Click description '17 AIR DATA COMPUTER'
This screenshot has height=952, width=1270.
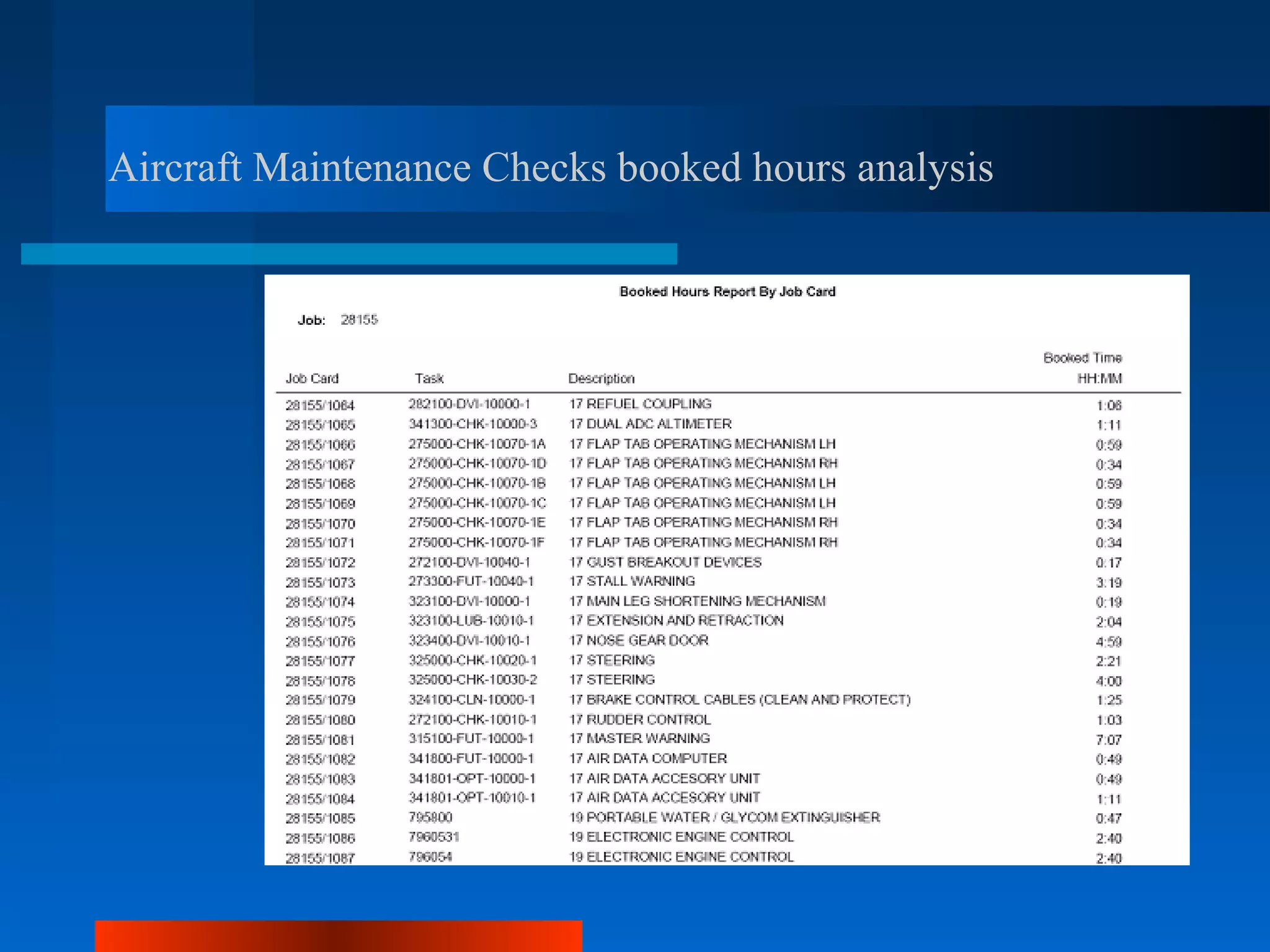click(648, 759)
